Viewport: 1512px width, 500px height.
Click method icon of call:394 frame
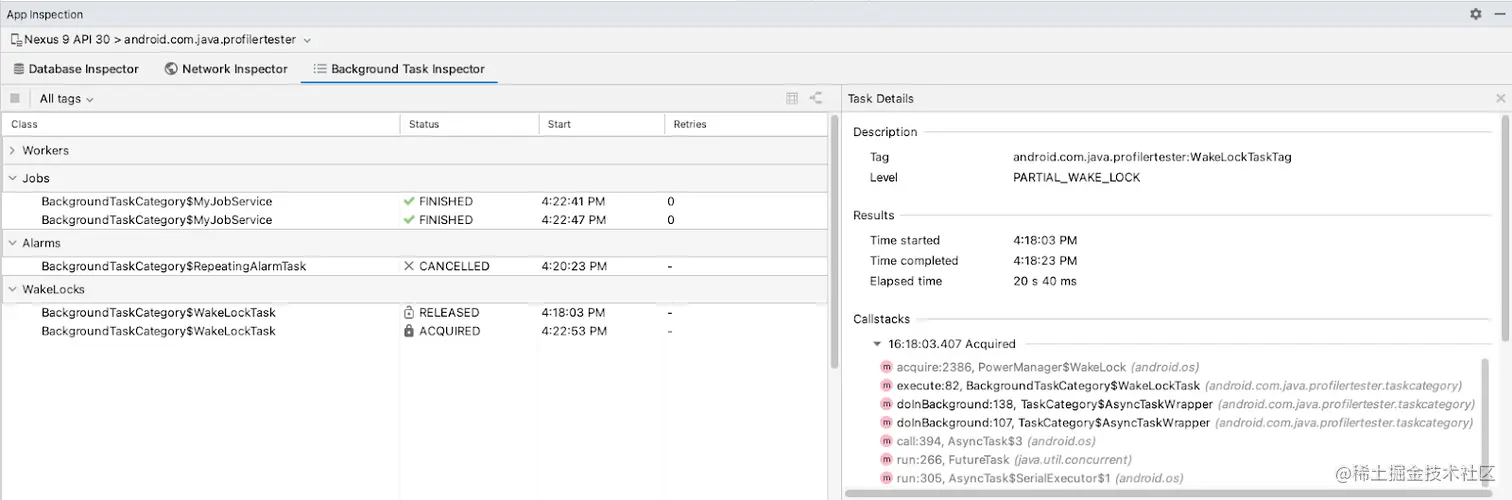[886, 441]
